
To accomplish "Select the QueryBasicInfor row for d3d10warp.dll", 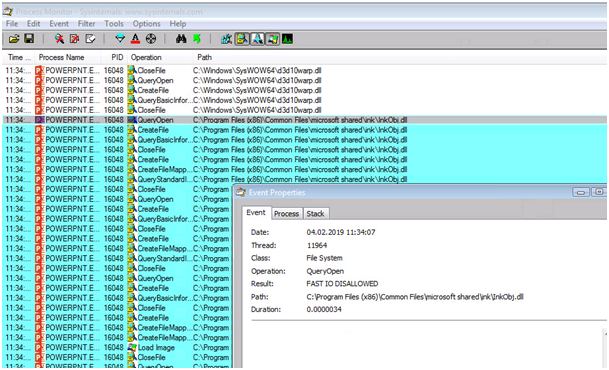I will point(304,100).
